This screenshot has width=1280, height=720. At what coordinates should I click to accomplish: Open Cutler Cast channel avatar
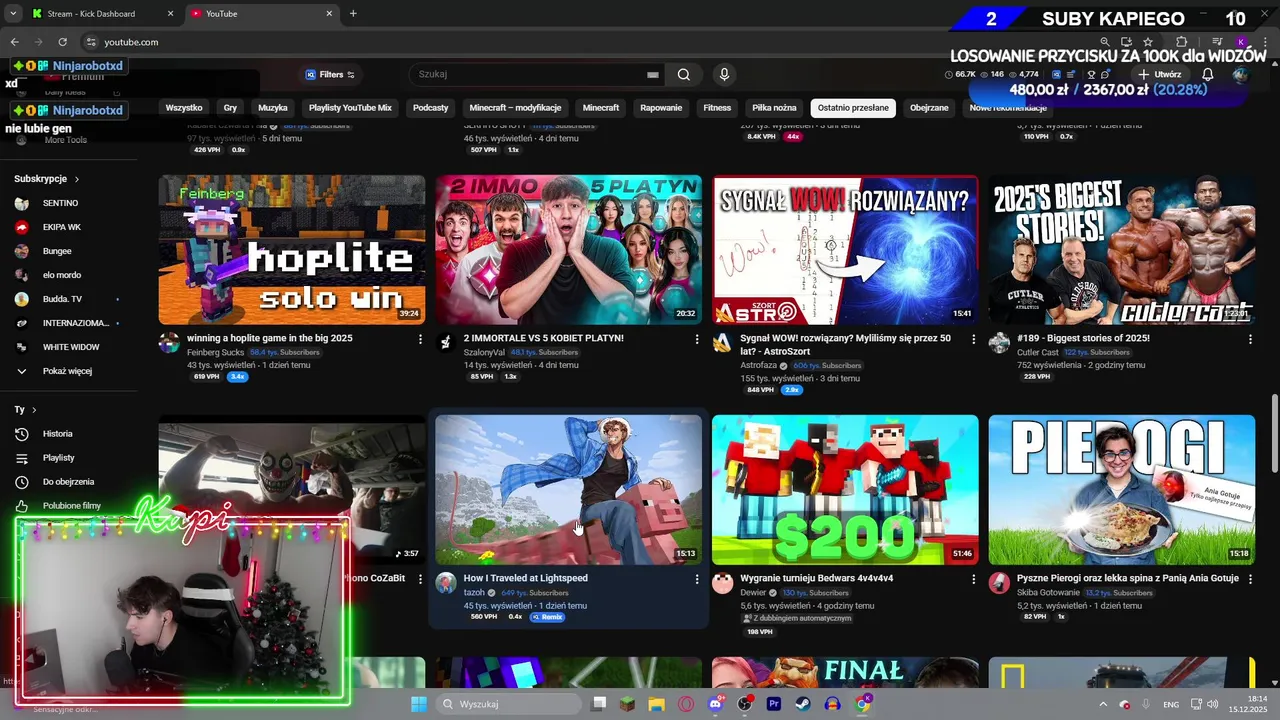pyautogui.click(x=999, y=343)
